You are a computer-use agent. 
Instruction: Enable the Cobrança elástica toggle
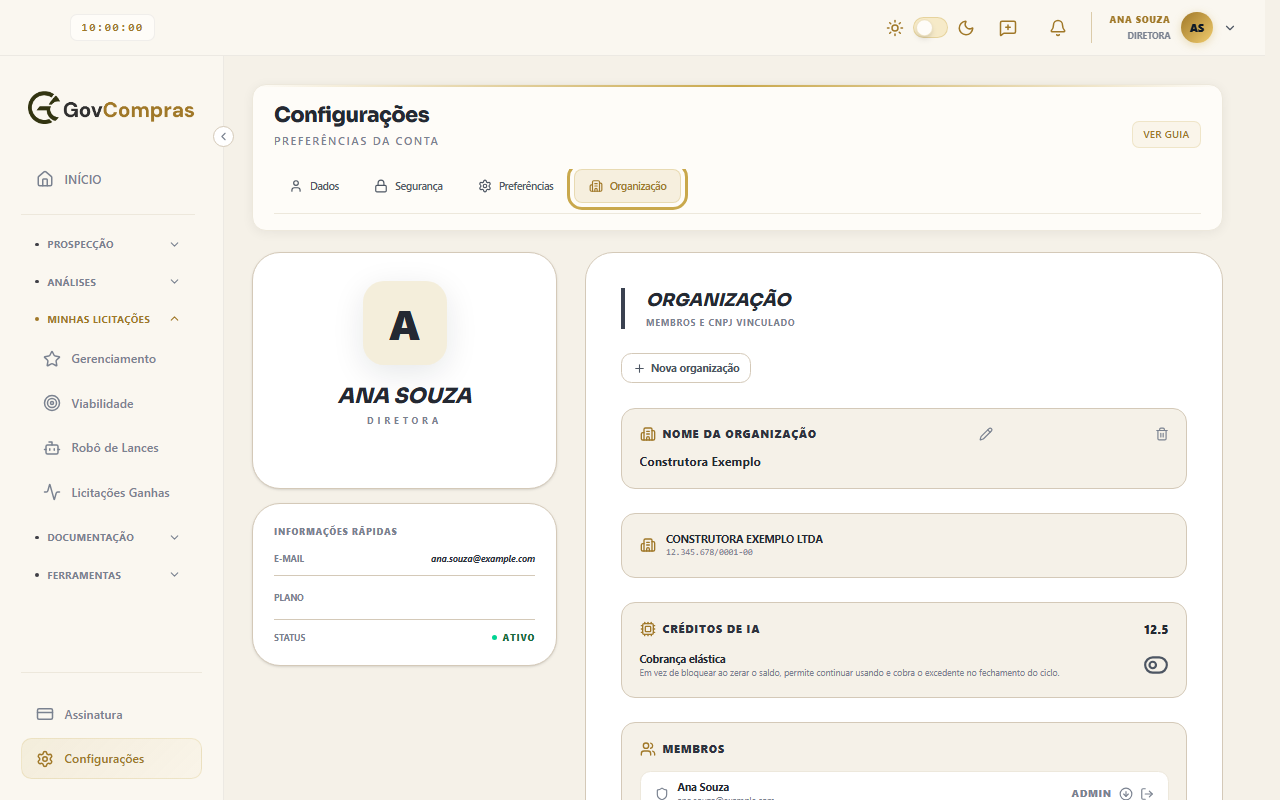1156,666
